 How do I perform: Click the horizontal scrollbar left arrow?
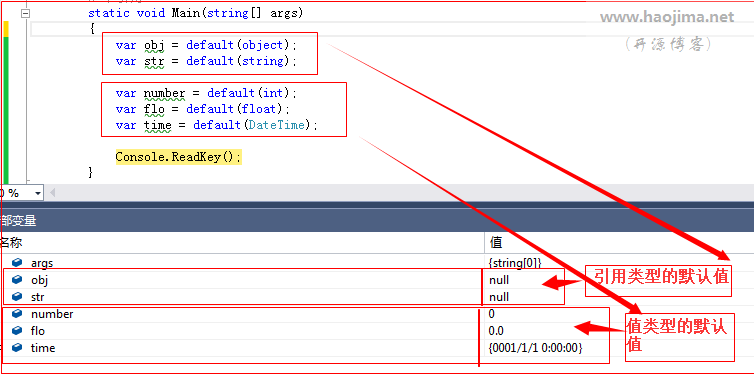(52, 193)
